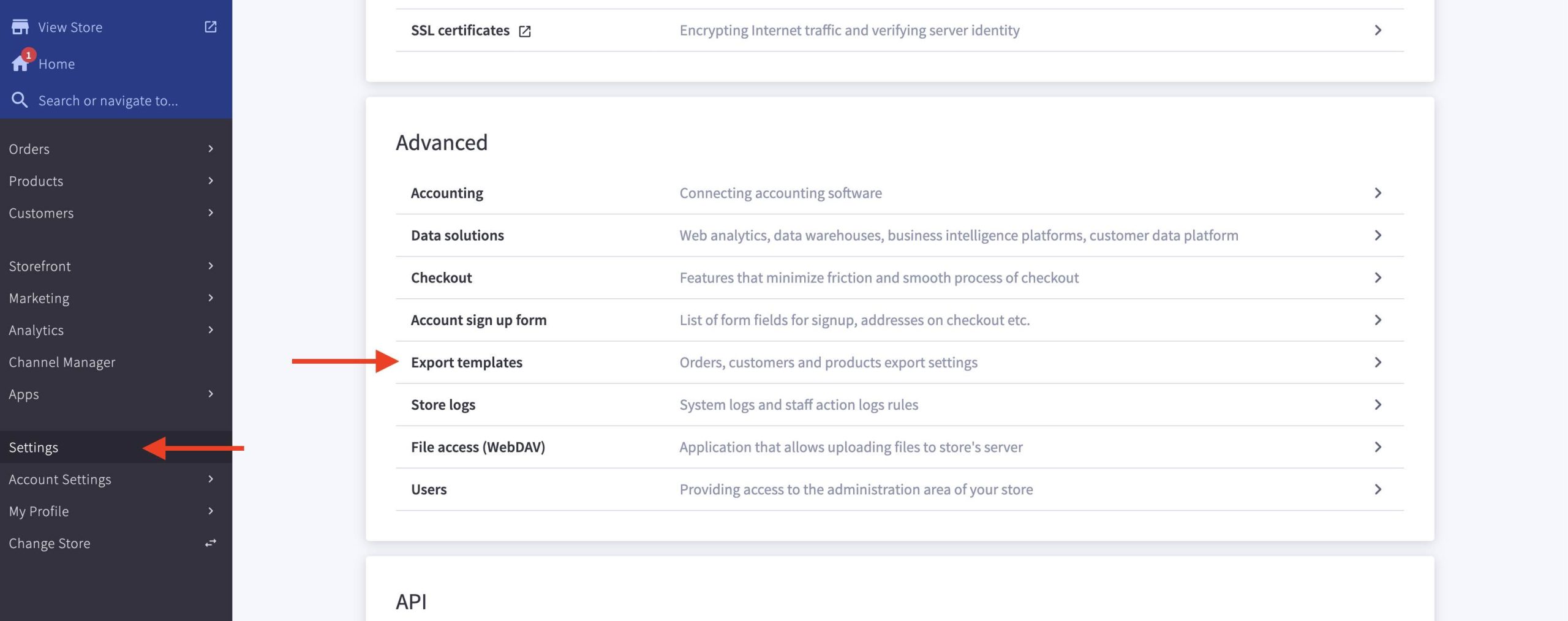This screenshot has height=621, width=1568.
Task: Open the Accounting settings link
Action: [447, 193]
